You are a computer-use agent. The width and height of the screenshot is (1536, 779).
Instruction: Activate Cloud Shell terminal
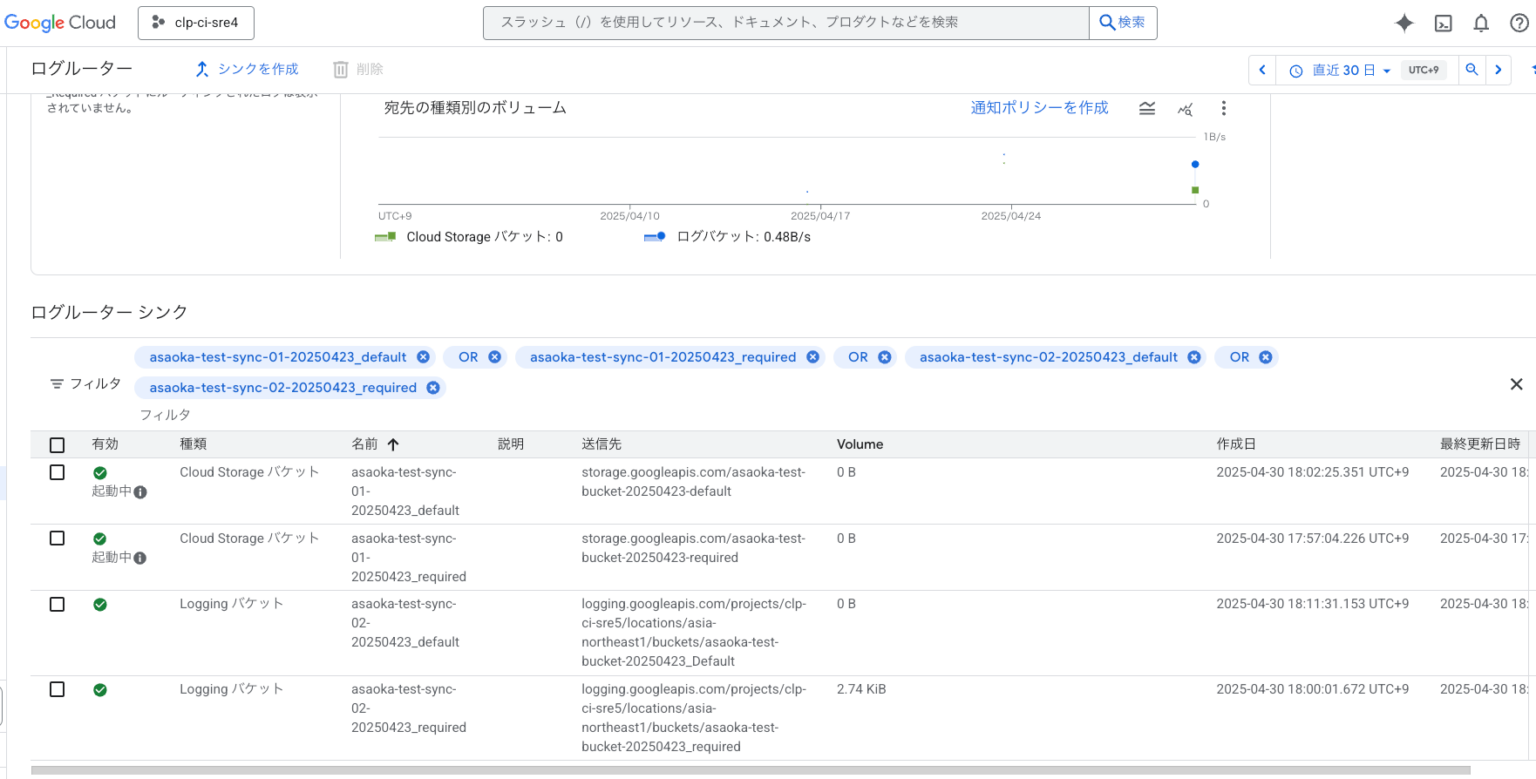(x=1443, y=22)
